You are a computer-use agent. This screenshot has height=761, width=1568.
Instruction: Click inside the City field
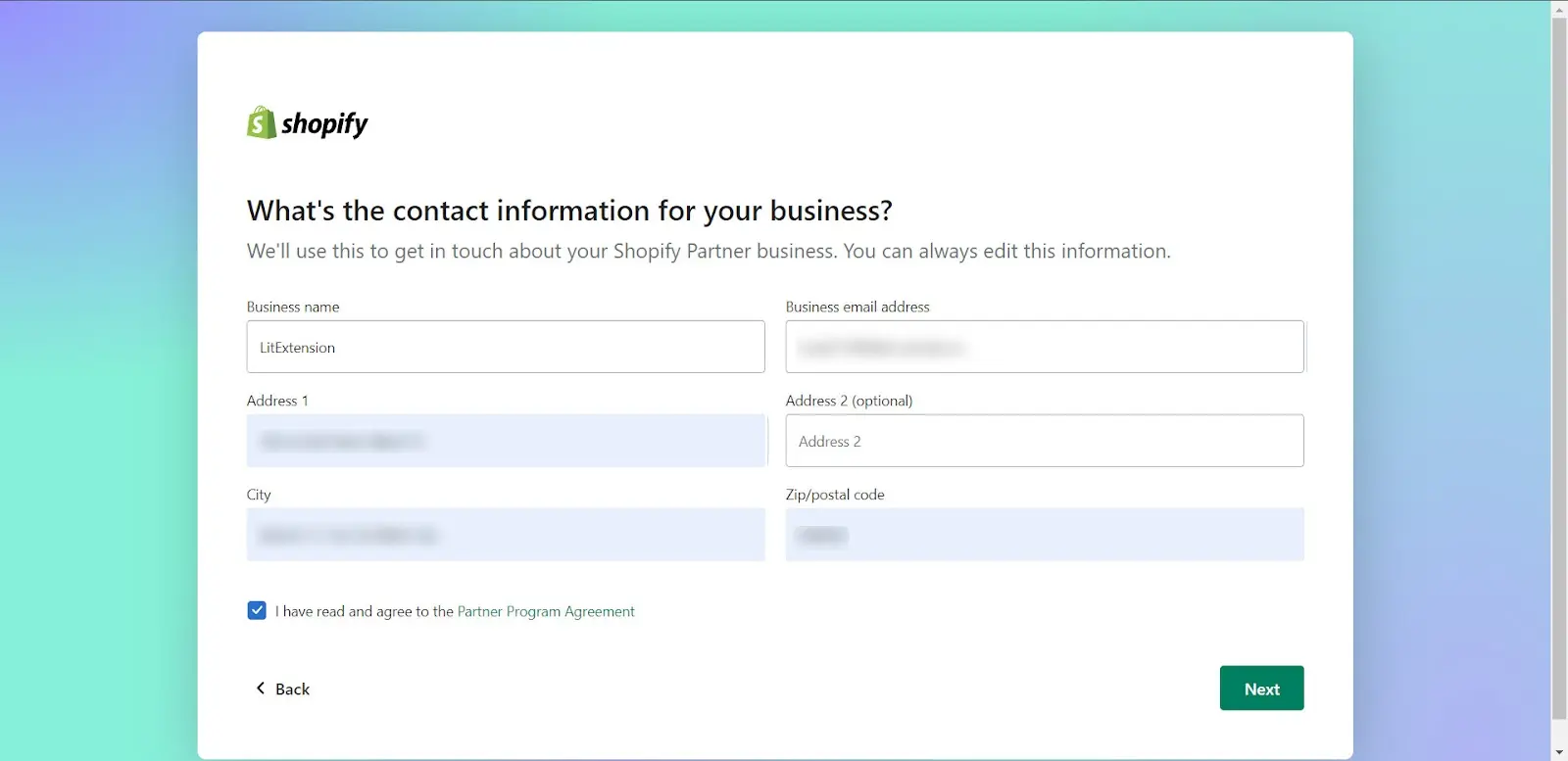pyautogui.click(x=506, y=535)
